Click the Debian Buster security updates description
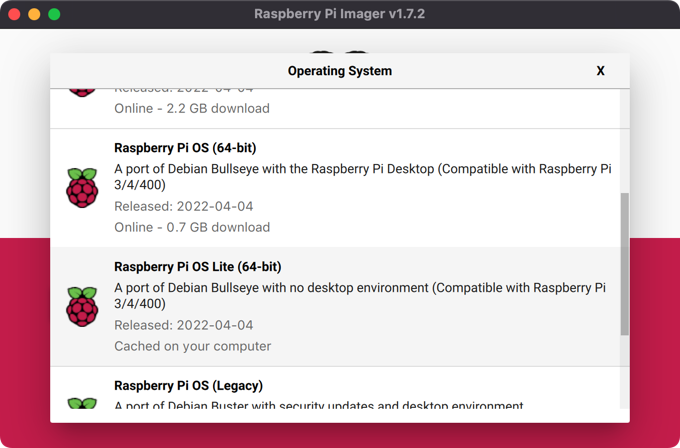Viewport: 680px width, 448px height. tap(318, 405)
